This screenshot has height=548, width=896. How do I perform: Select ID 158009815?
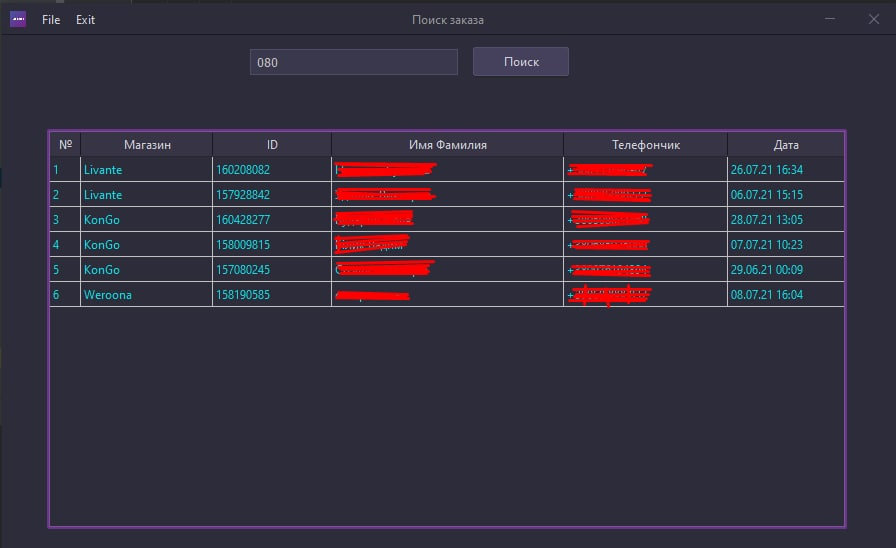pos(272,245)
